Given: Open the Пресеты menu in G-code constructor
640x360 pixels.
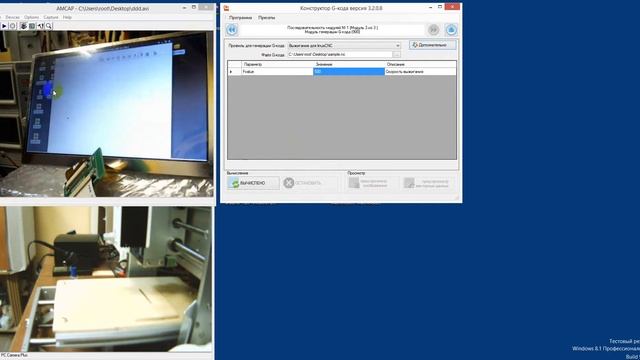Looking at the screenshot, I should (x=267, y=18).
